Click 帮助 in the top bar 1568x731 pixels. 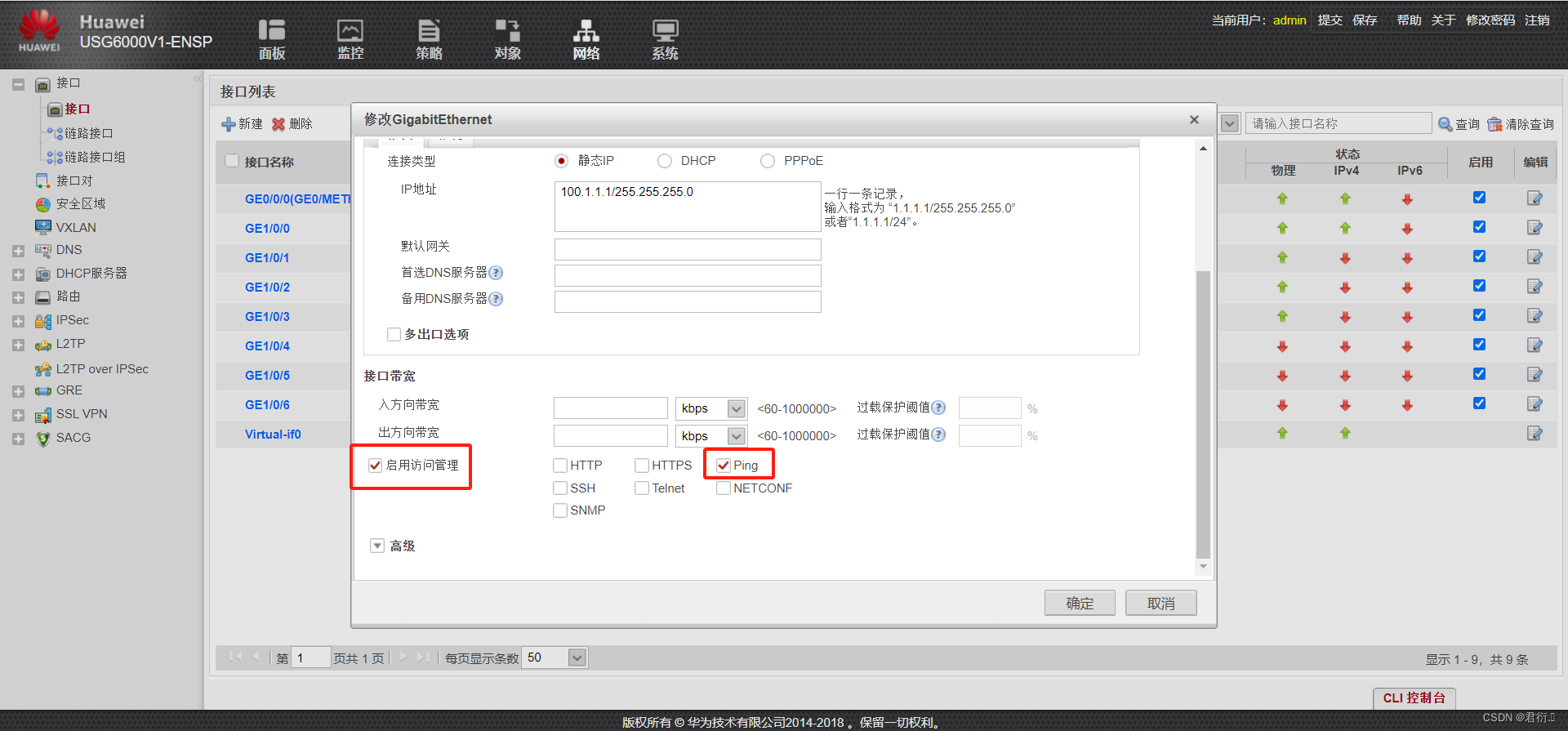1409,20
